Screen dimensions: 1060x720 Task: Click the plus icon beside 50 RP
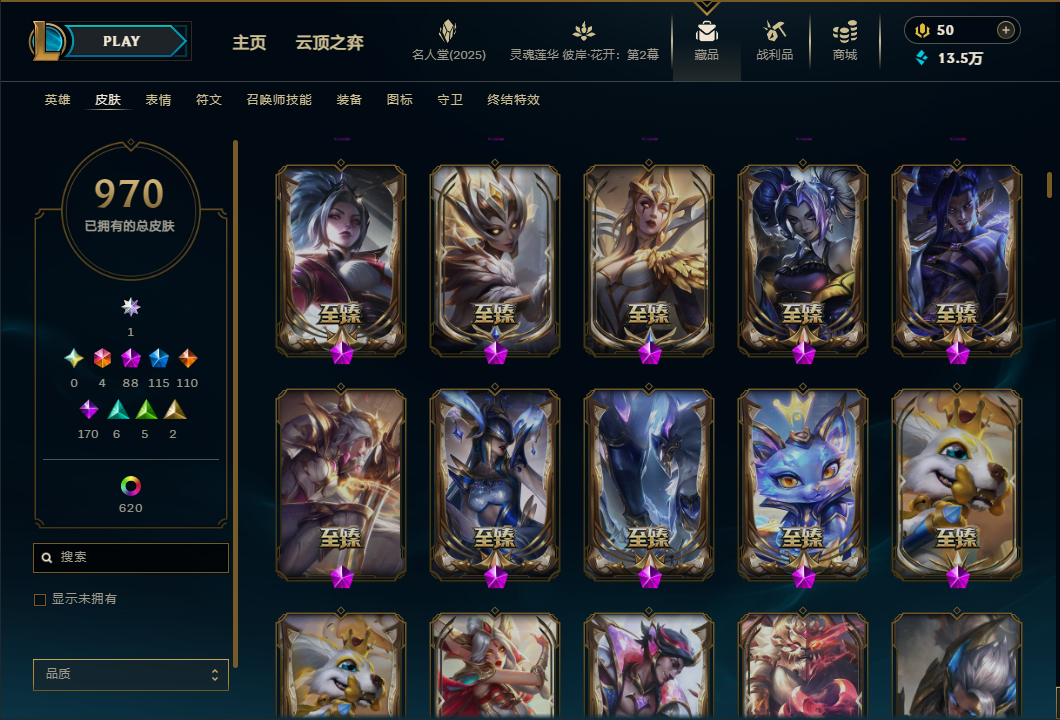(1005, 30)
